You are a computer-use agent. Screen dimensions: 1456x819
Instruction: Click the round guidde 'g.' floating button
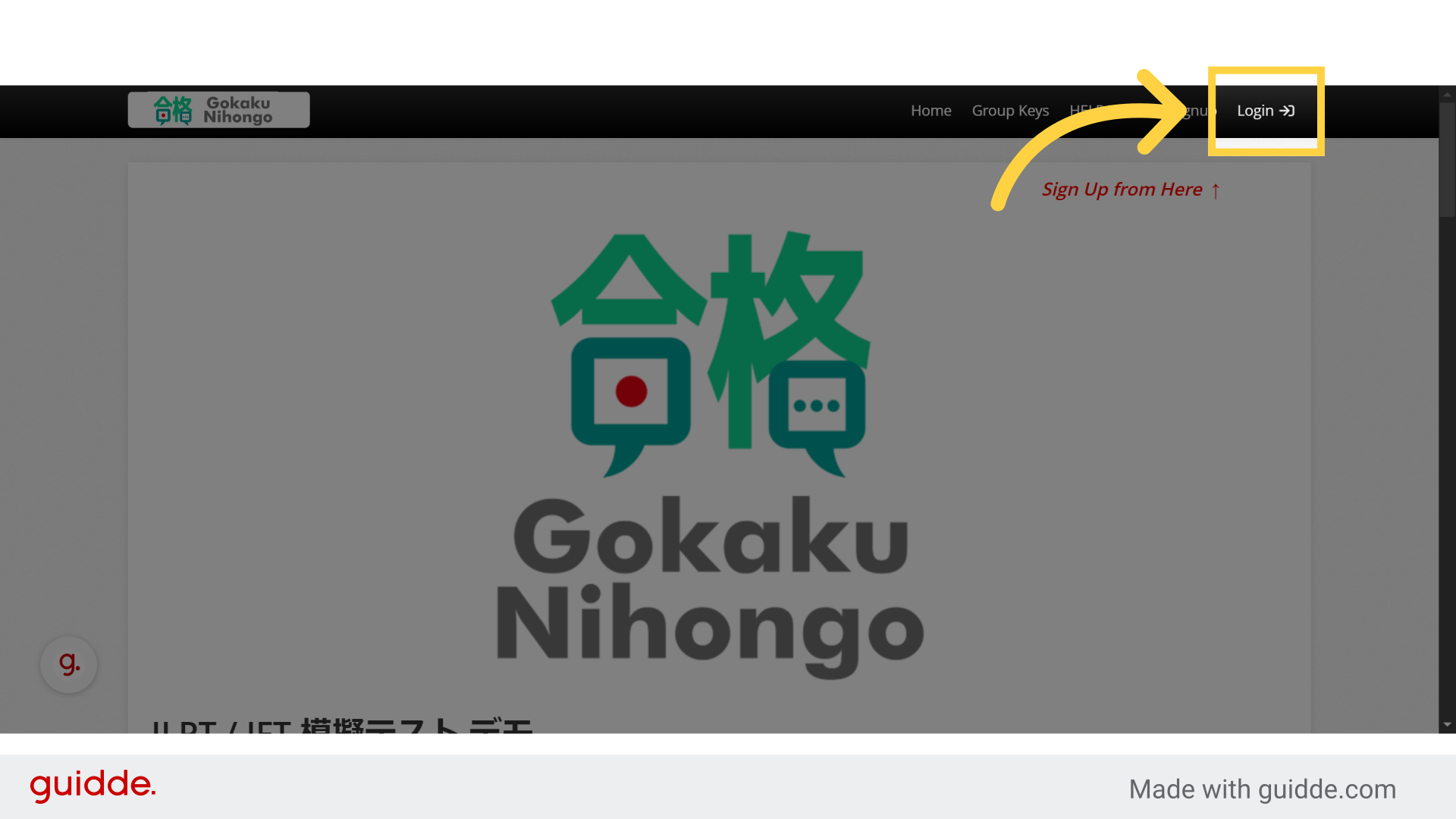click(x=69, y=664)
